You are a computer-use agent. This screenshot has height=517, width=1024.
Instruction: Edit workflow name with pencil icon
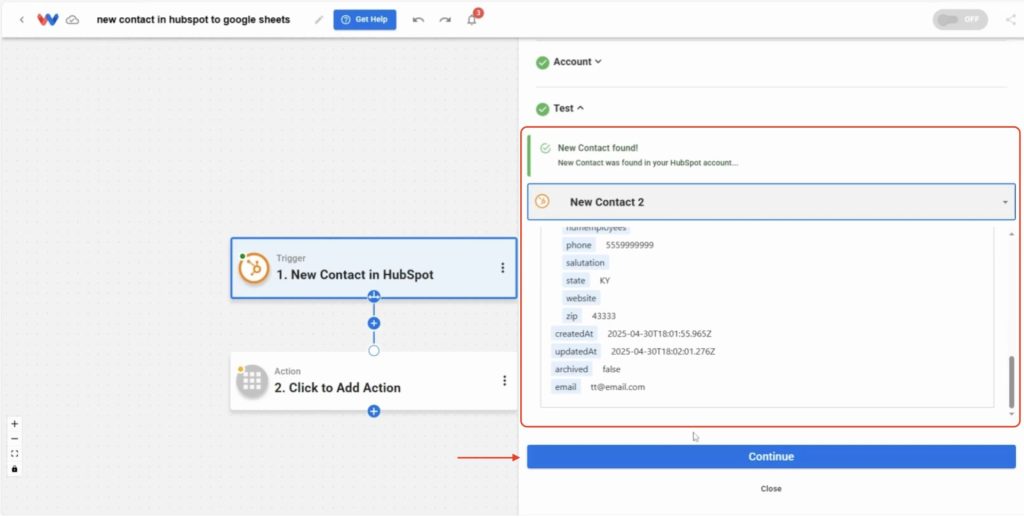click(x=319, y=20)
